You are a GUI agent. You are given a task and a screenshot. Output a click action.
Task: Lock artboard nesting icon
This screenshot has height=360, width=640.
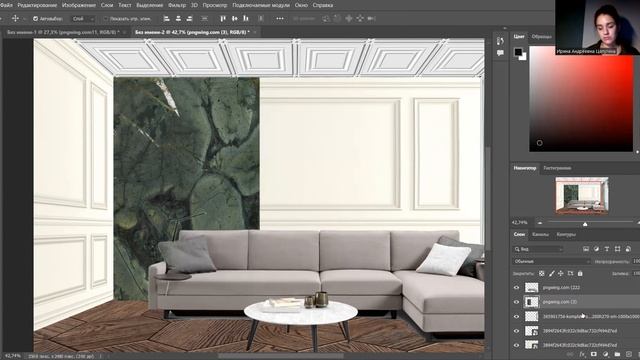coord(571,273)
